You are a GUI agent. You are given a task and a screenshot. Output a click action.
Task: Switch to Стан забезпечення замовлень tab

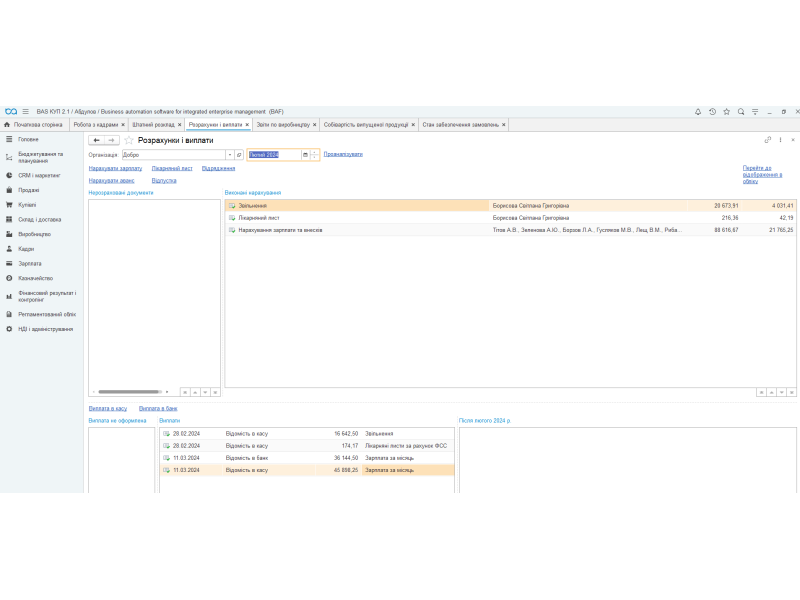point(460,124)
